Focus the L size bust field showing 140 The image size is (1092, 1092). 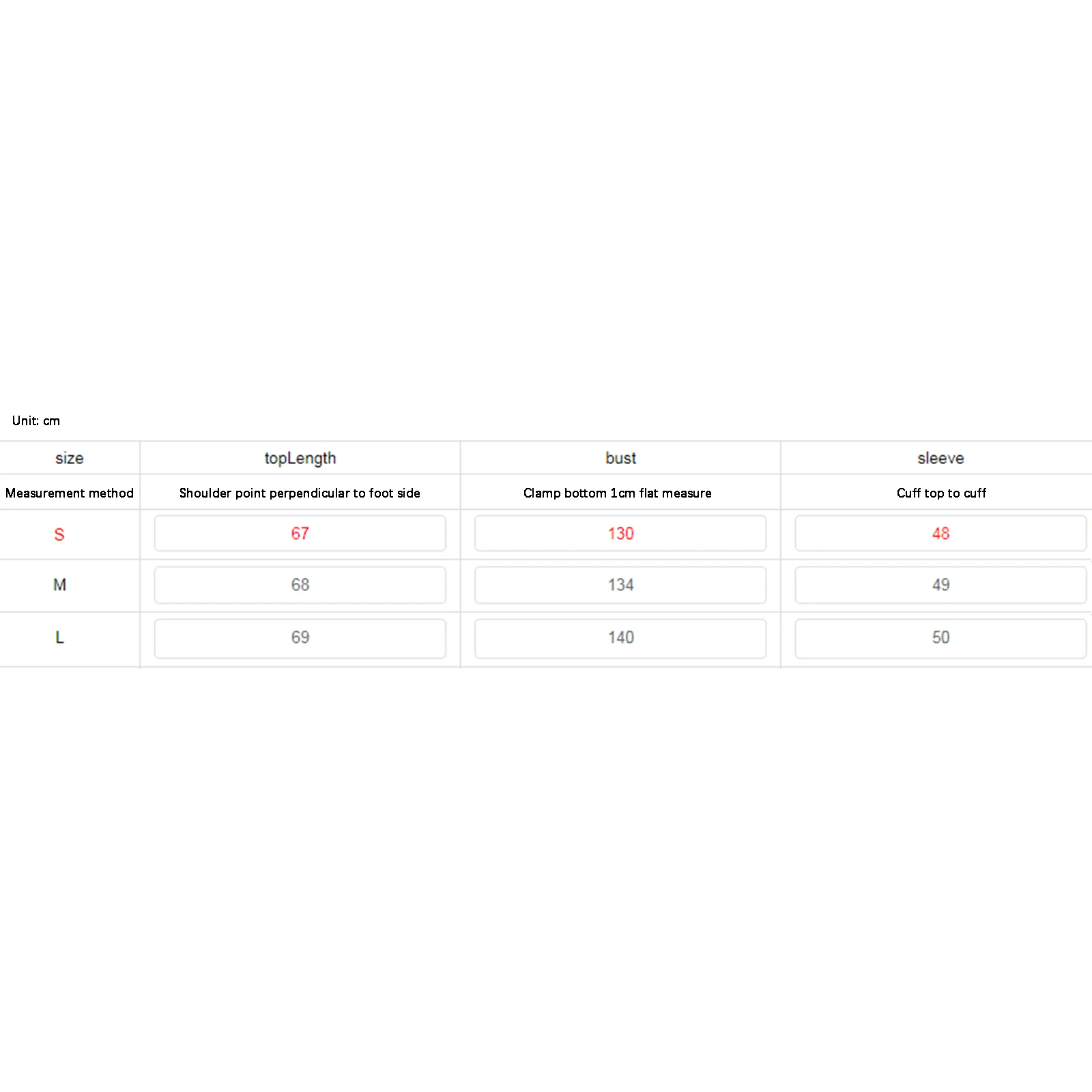click(620, 637)
